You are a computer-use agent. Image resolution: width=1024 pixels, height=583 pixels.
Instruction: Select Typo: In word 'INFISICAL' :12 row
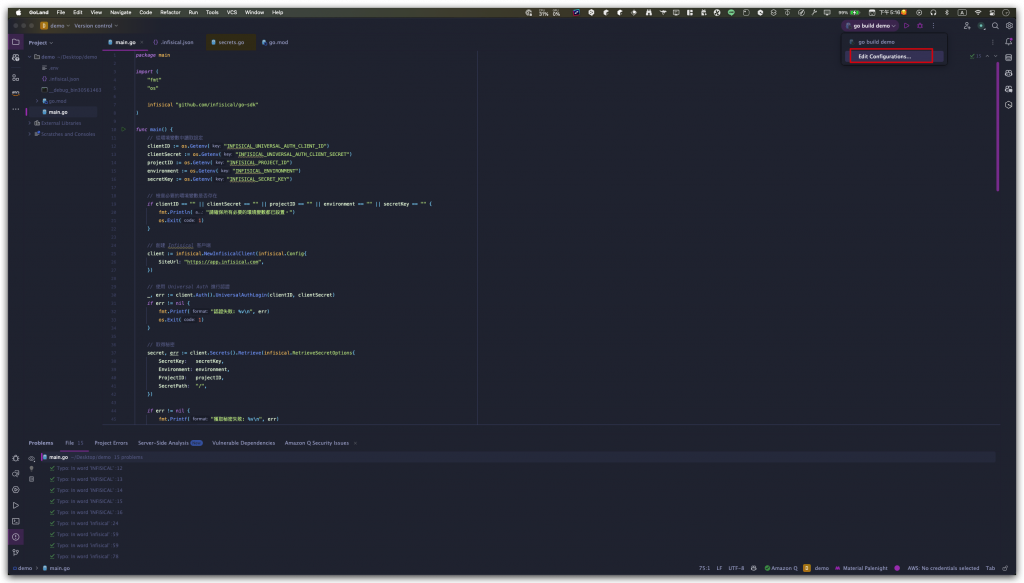(x=86, y=468)
